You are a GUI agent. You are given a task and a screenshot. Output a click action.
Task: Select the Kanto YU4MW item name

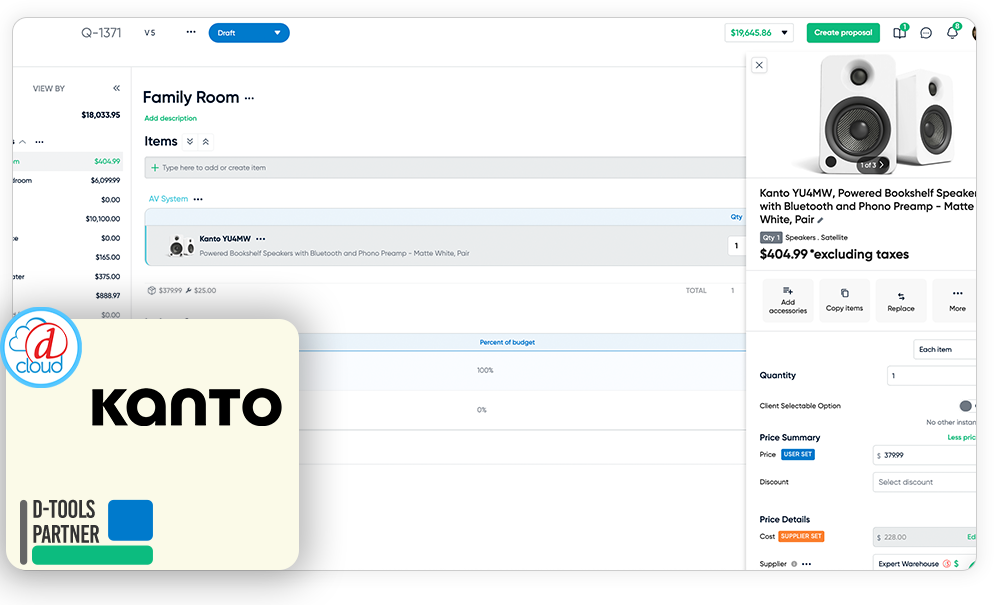(225, 239)
